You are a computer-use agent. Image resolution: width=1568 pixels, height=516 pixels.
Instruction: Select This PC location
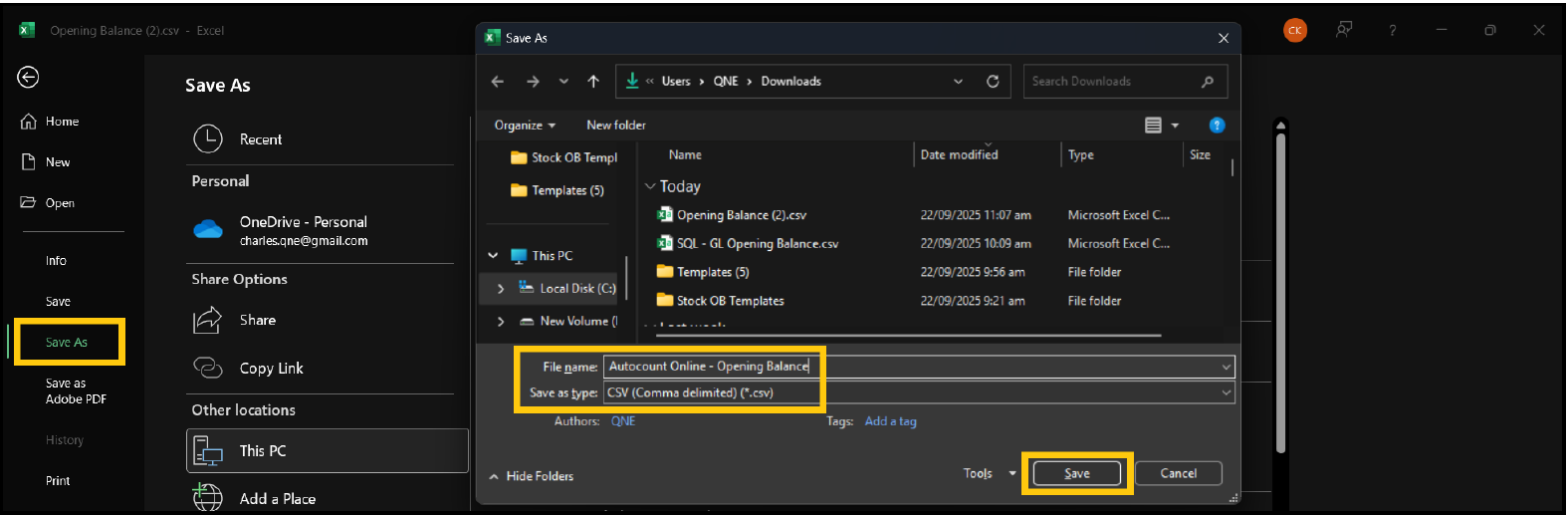(x=327, y=451)
